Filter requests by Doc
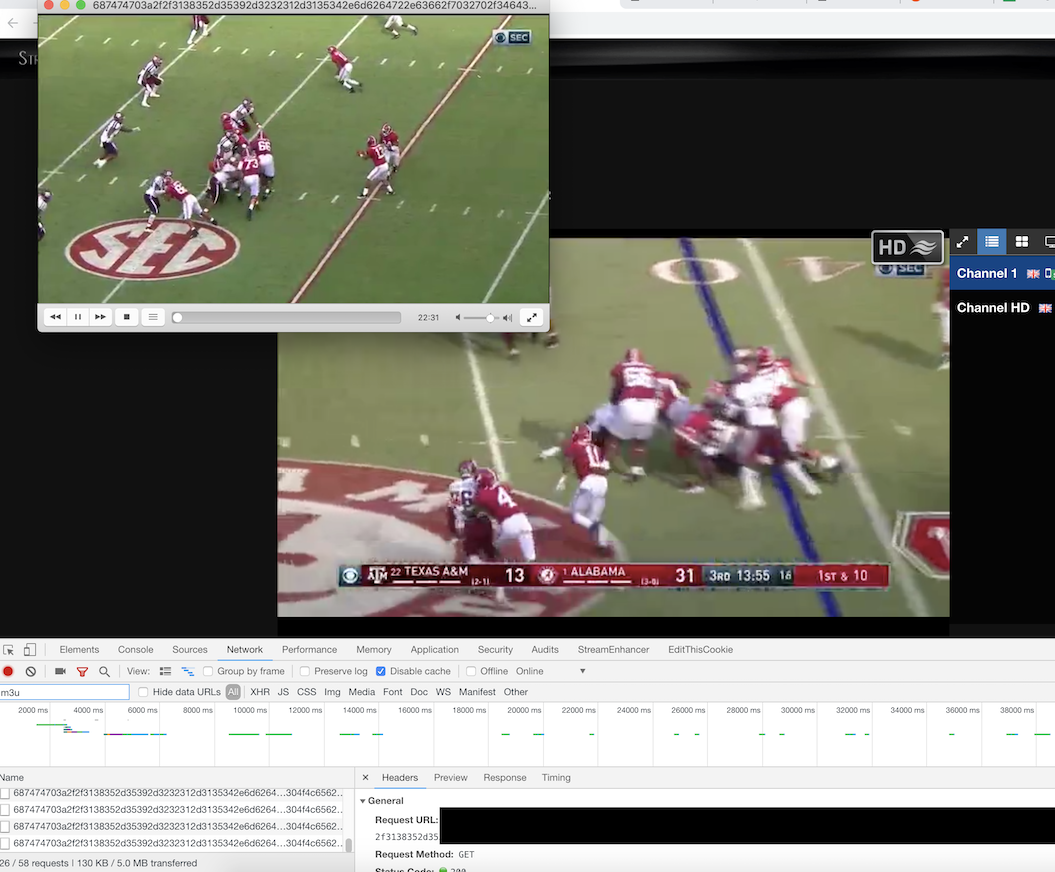Screen dimensions: 1055x872 pyautogui.click(x=419, y=692)
